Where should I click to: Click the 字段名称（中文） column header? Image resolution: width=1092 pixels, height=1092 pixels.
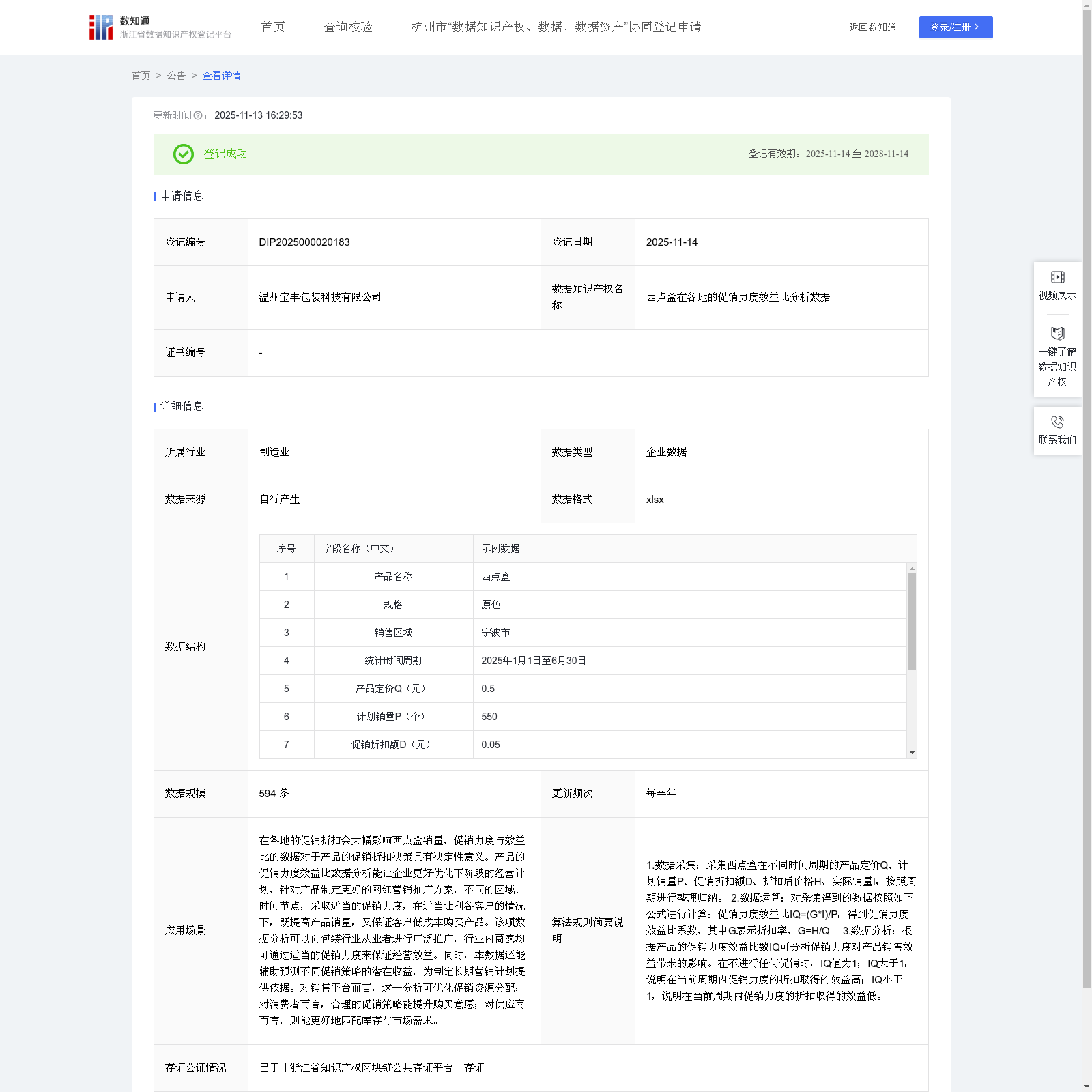point(393,549)
